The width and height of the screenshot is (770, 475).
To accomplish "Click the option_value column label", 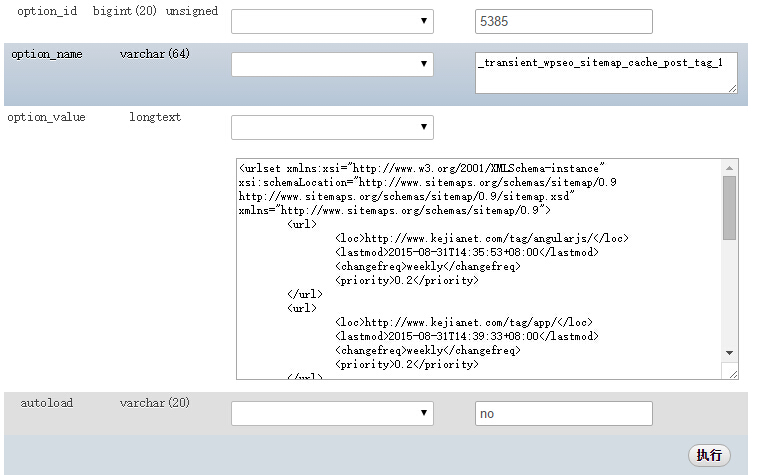I will (x=47, y=117).
